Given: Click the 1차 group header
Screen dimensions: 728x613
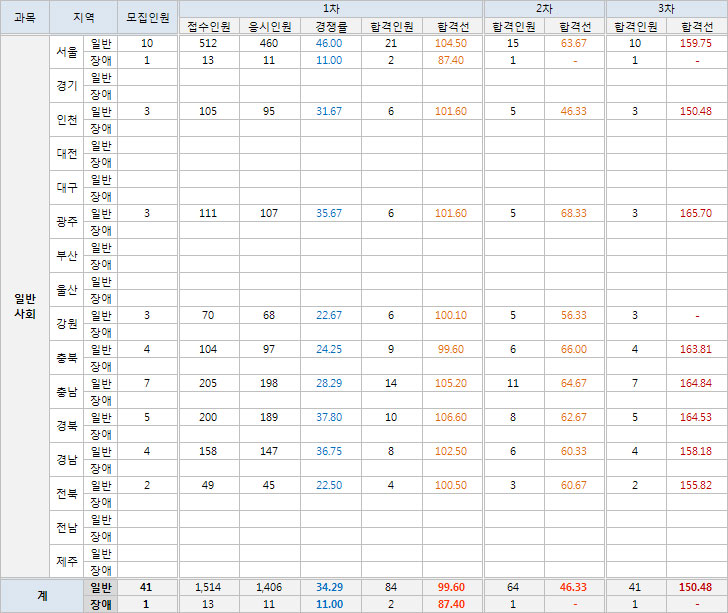Looking at the screenshot, I should tap(331, 9).
